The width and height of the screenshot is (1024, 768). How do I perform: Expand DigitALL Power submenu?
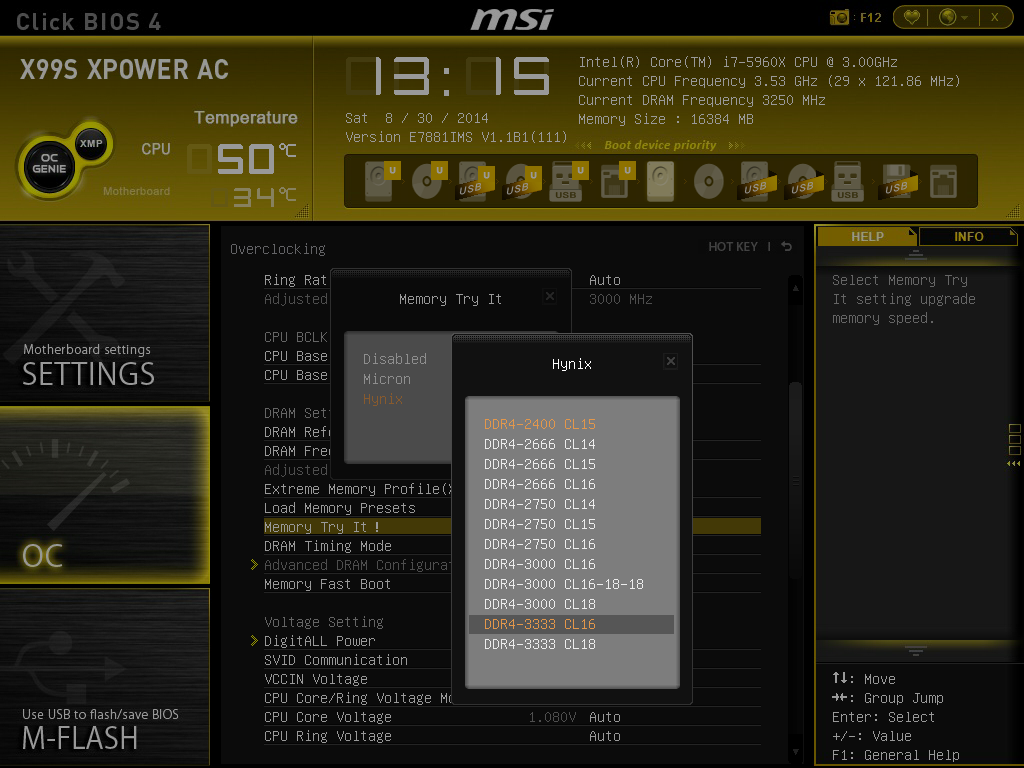(x=319, y=641)
